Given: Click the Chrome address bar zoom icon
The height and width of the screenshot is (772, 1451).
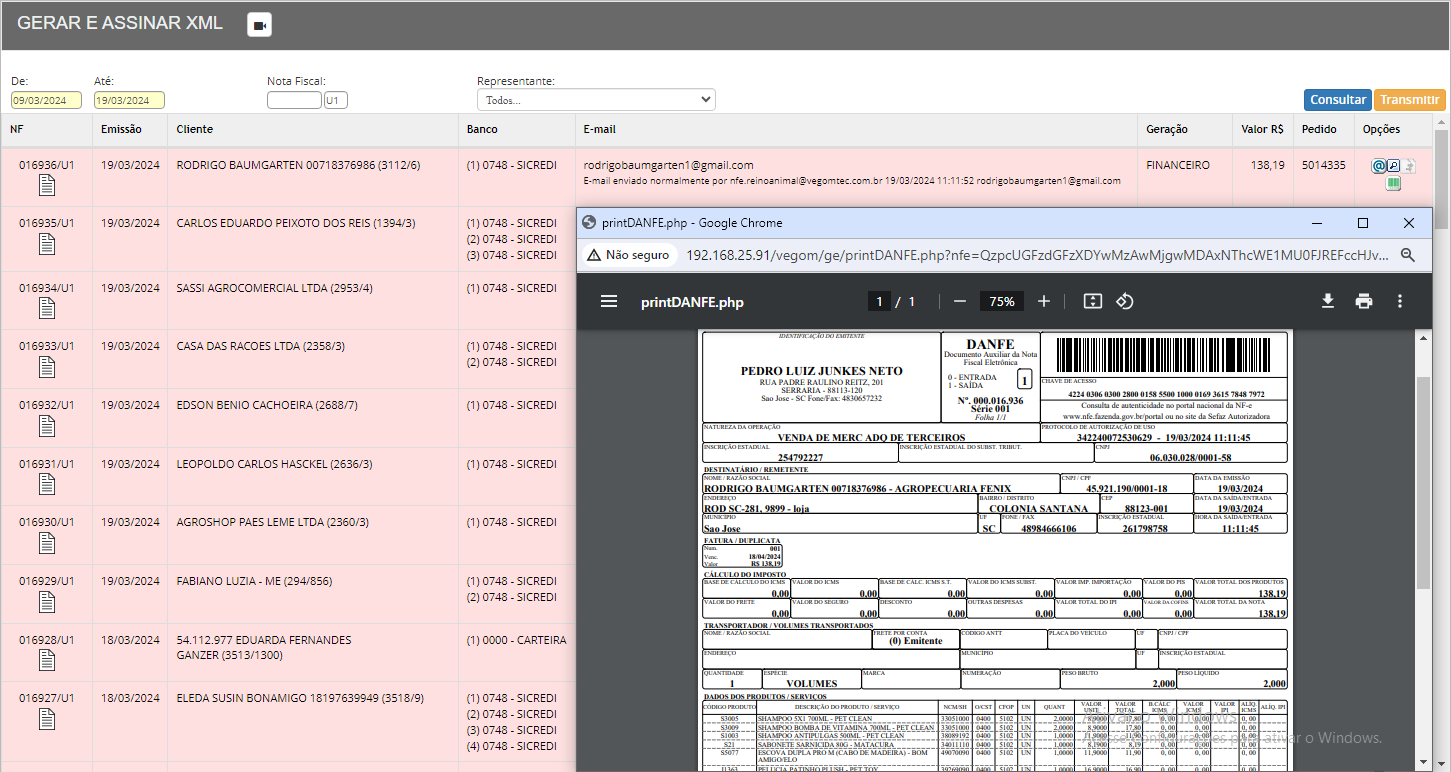Looking at the screenshot, I should click(x=1408, y=255).
